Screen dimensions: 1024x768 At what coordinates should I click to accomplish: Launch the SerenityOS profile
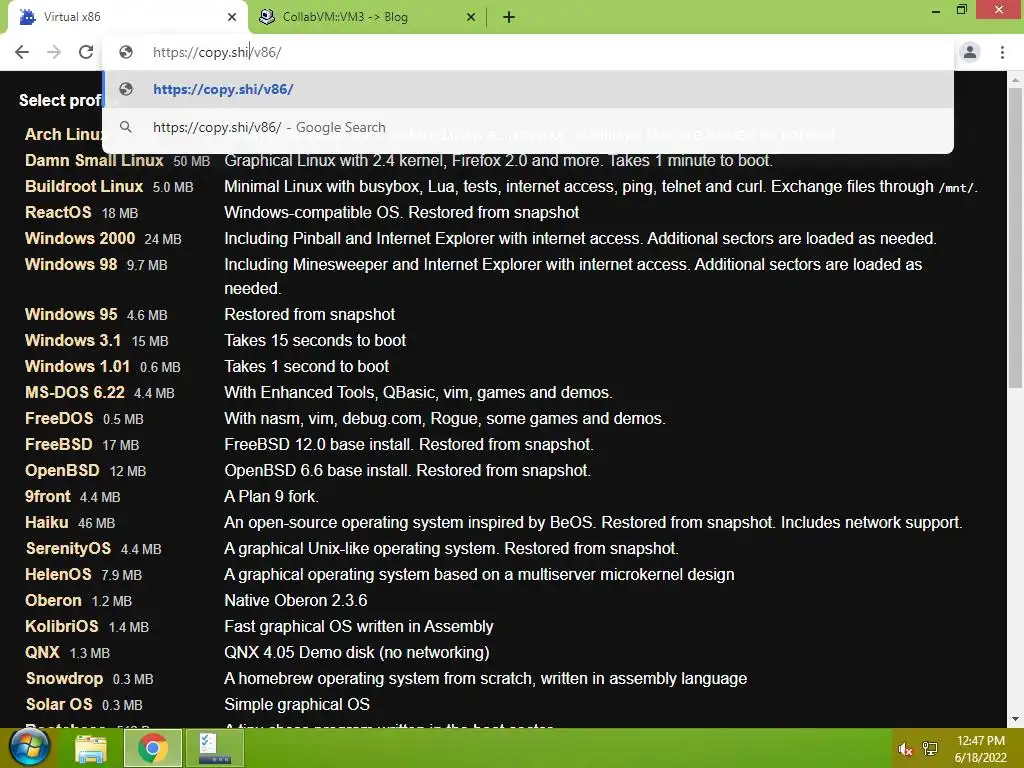pos(68,549)
